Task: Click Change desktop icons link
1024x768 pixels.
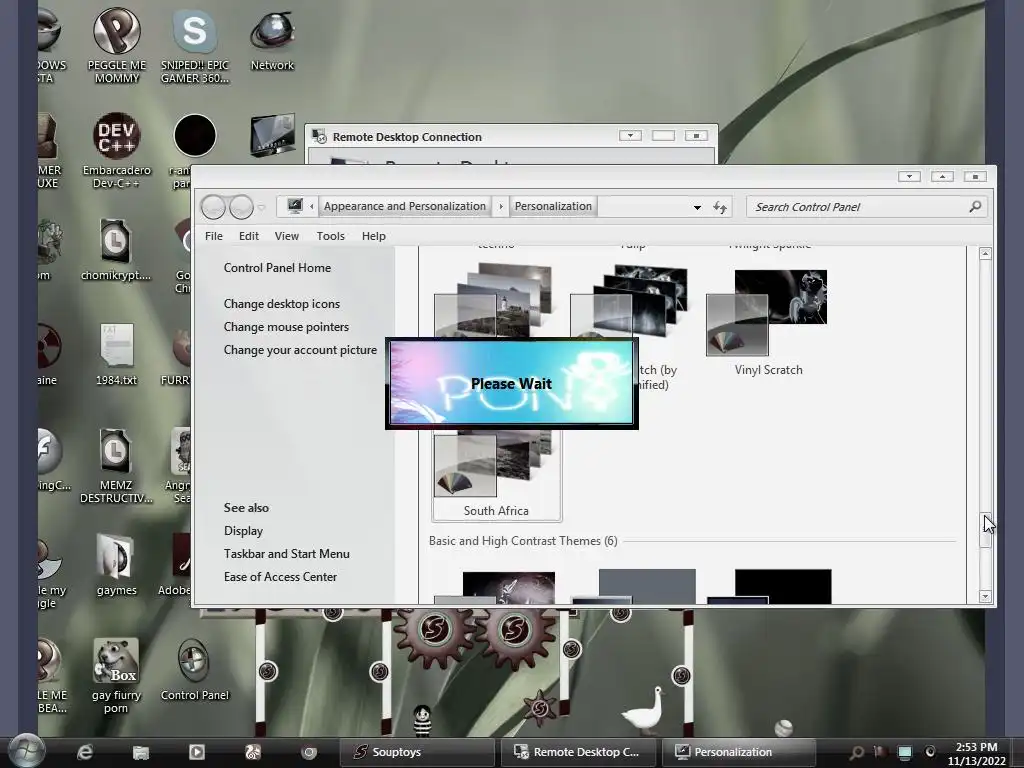Action: [x=281, y=304]
